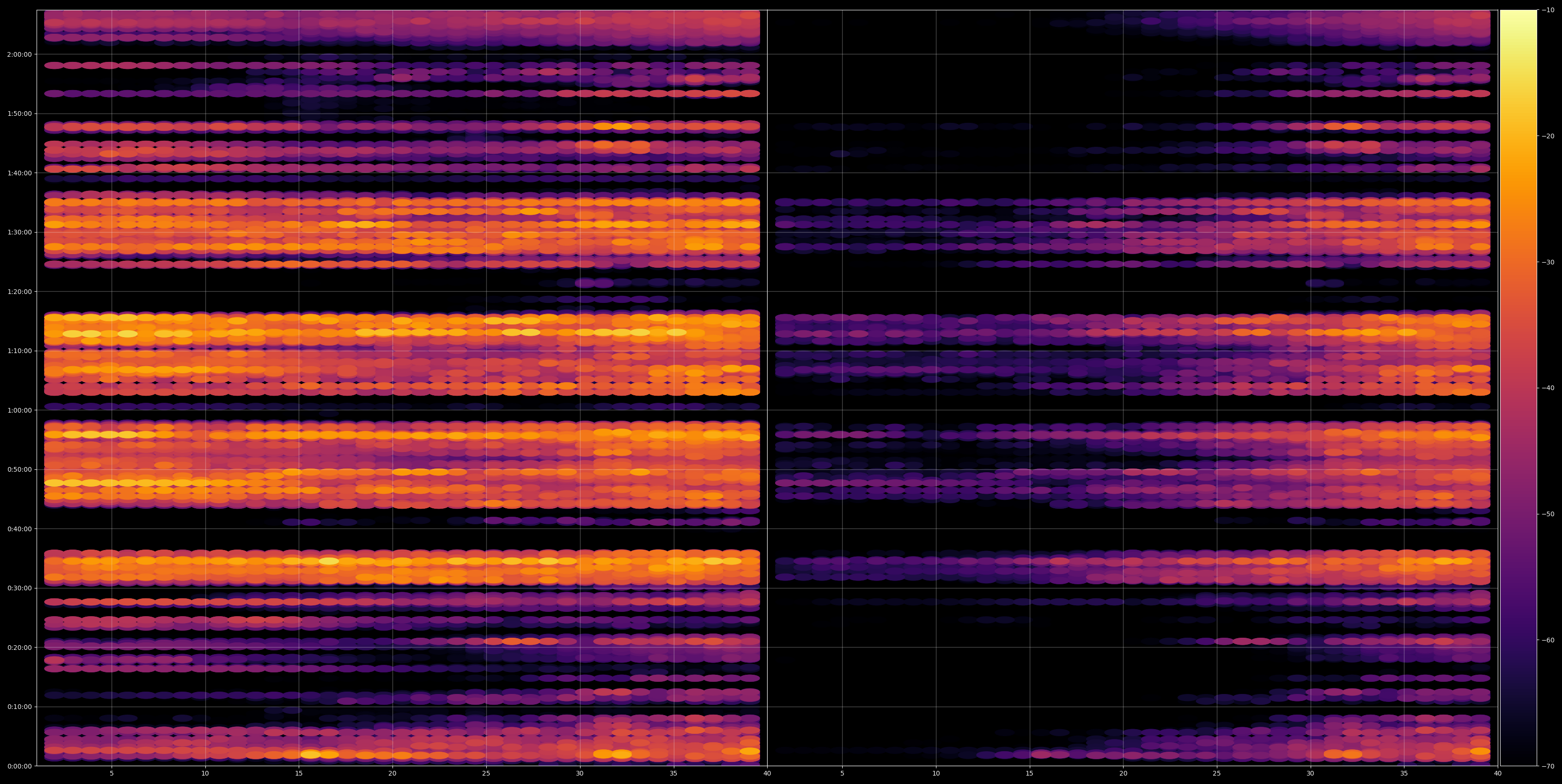Click the −50 colorbar tick label

pyautogui.click(x=1548, y=514)
